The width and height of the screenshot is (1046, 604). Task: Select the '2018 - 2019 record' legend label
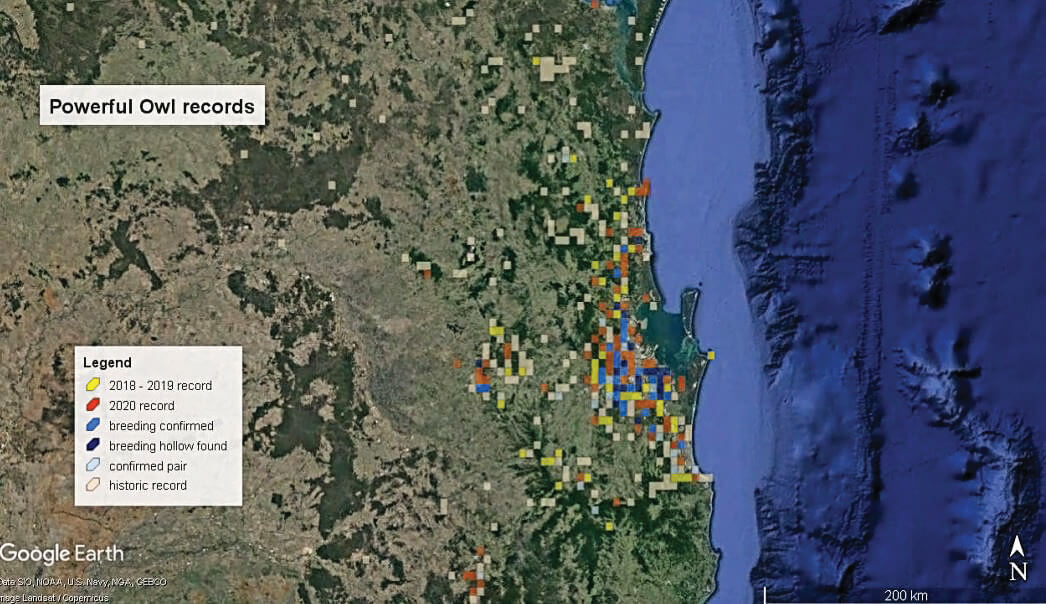pyautogui.click(x=160, y=385)
